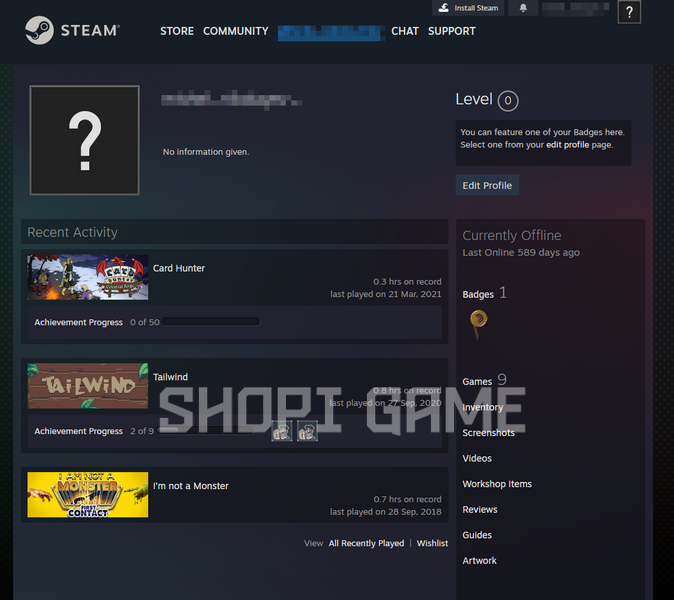Click Tailwind achievement progress bar

click(205, 430)
